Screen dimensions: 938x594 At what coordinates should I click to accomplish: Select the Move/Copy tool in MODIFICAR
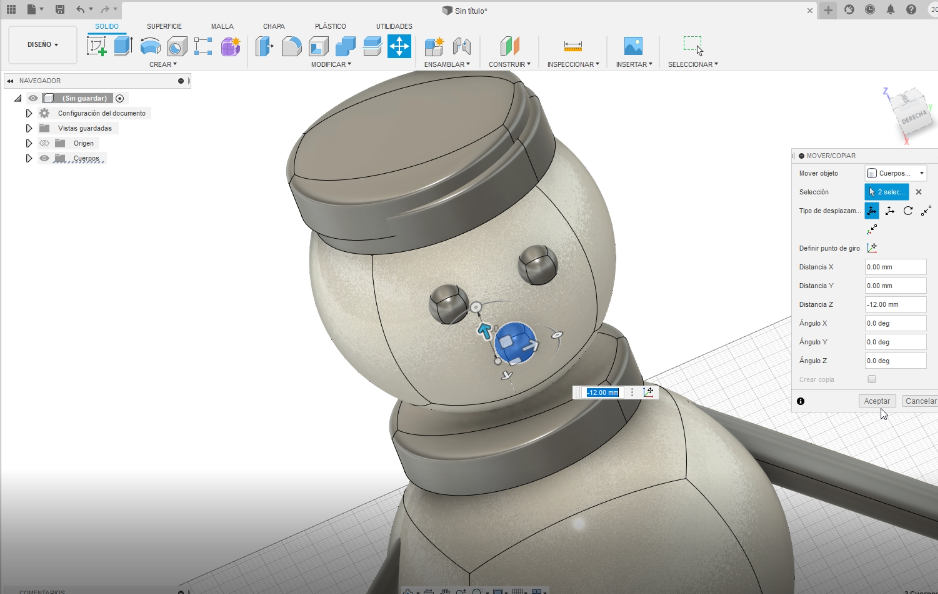pos(399,46)
